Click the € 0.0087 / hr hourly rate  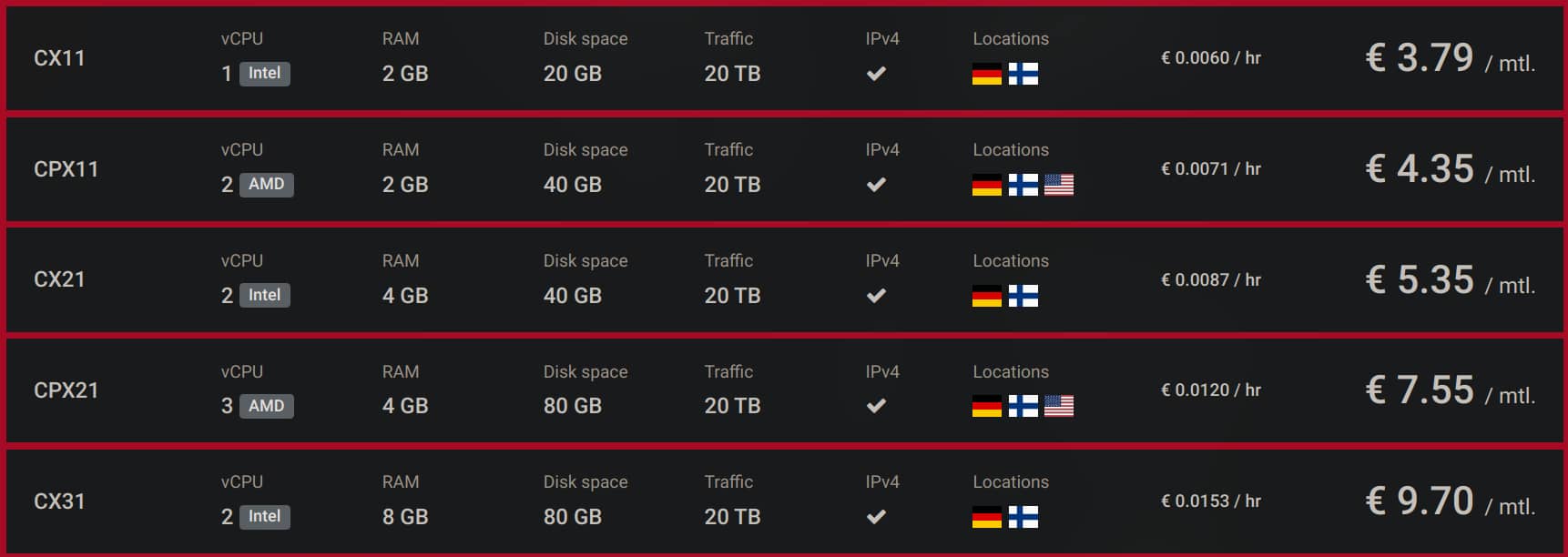1210,280
